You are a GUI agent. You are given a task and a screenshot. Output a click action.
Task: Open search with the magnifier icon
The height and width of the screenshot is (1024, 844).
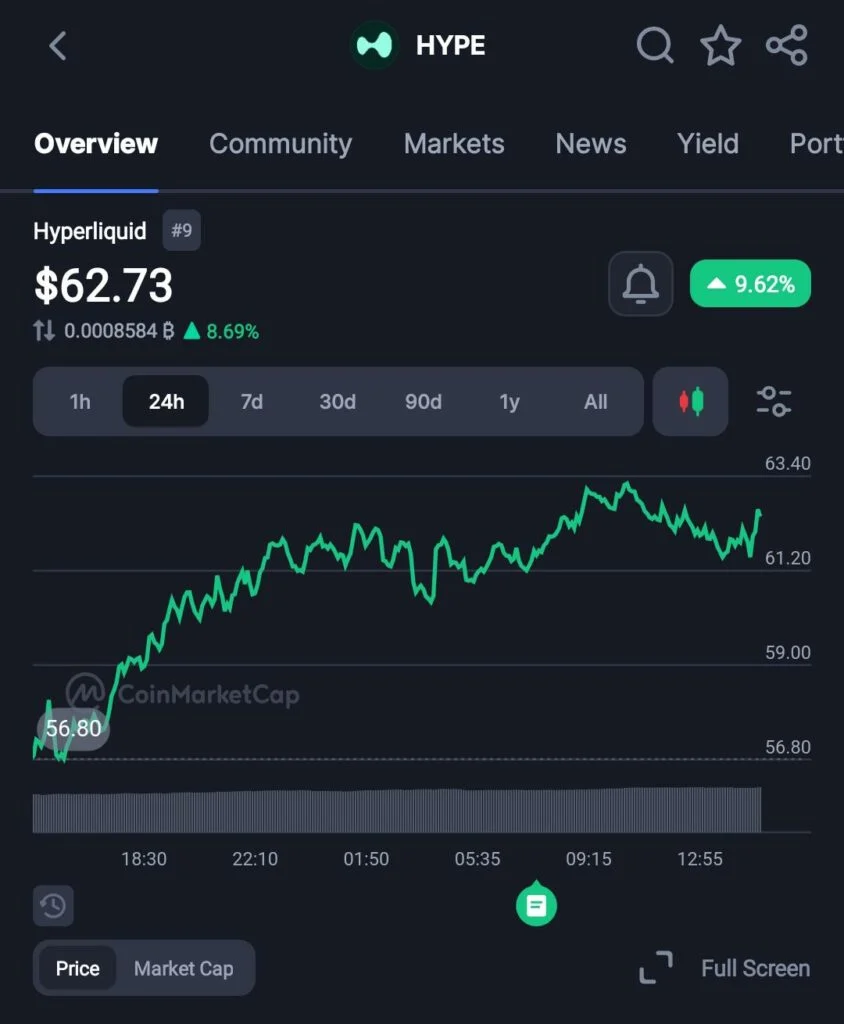pyautogui.click(x=655, y=45)
